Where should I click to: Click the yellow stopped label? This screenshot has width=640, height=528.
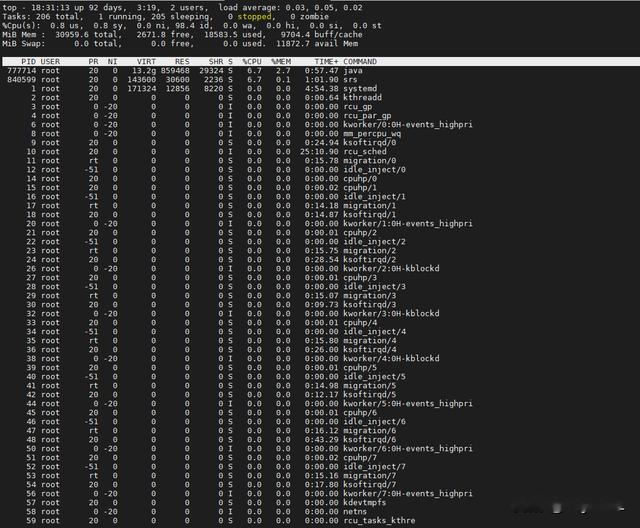(x=254, y=16)
